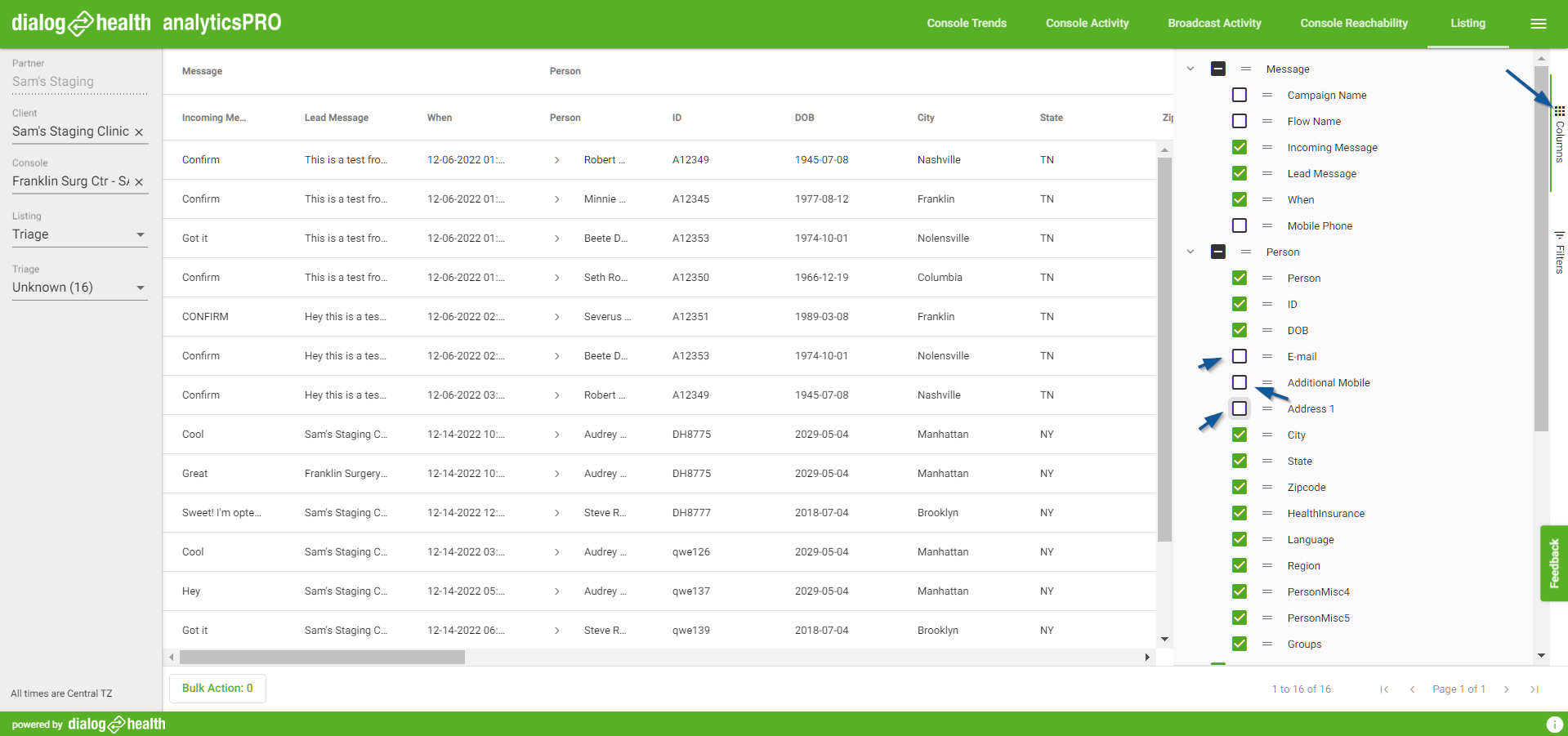Click the columns panel vertical scrollbar
Image resolution: width=1568 pixels, height=736 pixels.
coord(1541,248)
